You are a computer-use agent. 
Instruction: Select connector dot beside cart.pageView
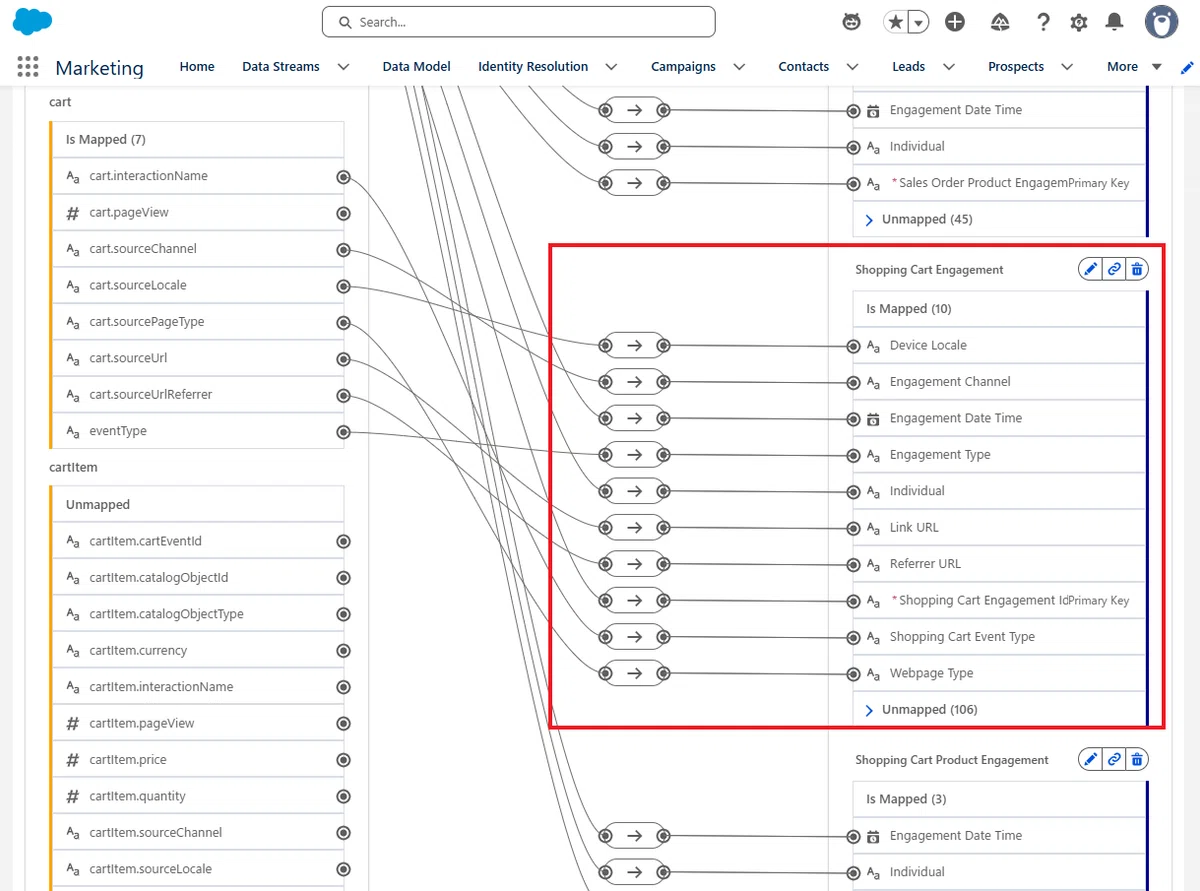pyautogui.click(x=343, y=213)
